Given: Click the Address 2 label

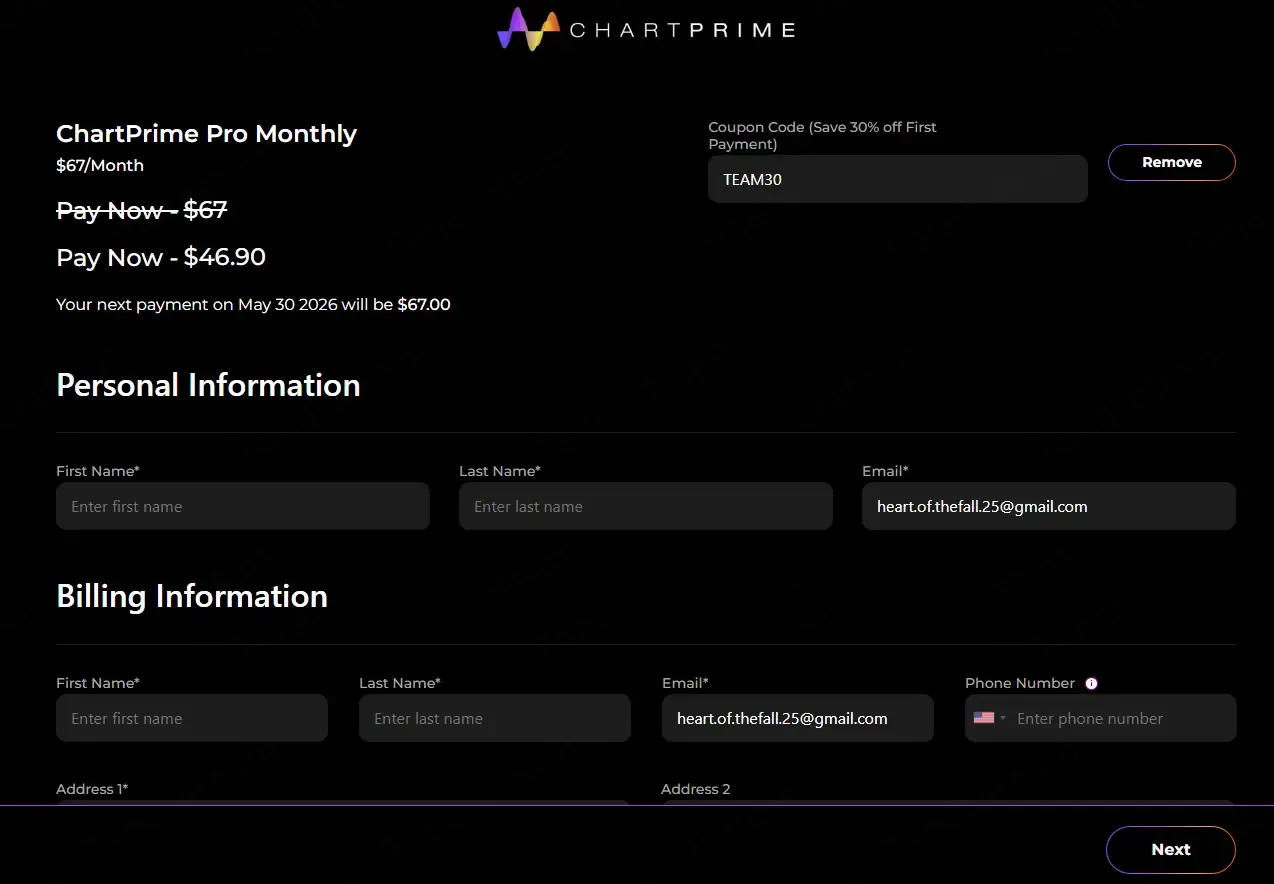Looking at the screenshot, I should pyautogui.click(x=696, y=789).
